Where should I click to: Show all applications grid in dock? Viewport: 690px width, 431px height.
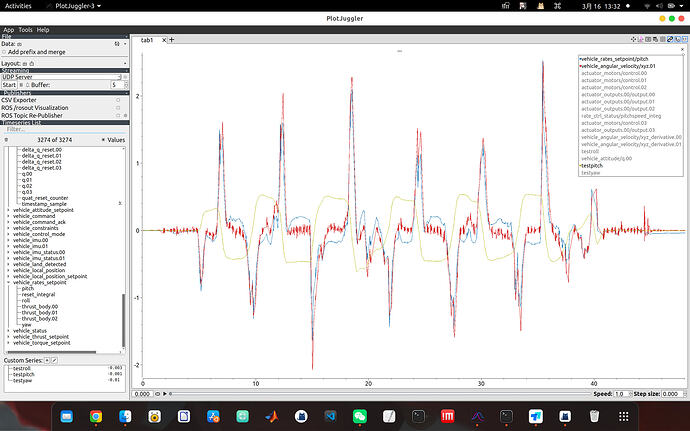click(624, 416)
